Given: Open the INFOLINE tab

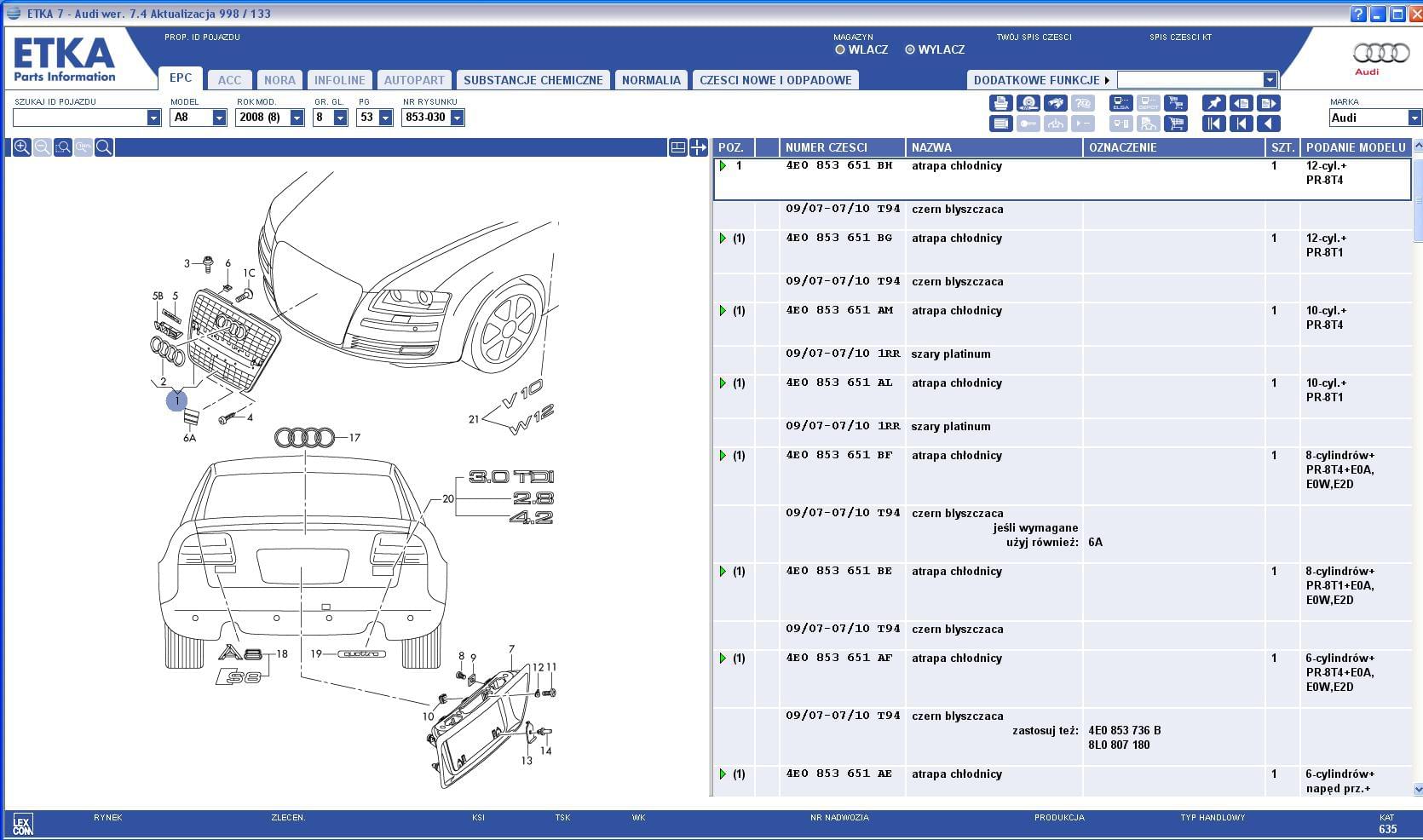Looking at the screenshot, I should pyautogui.click(x=339, y=80).
